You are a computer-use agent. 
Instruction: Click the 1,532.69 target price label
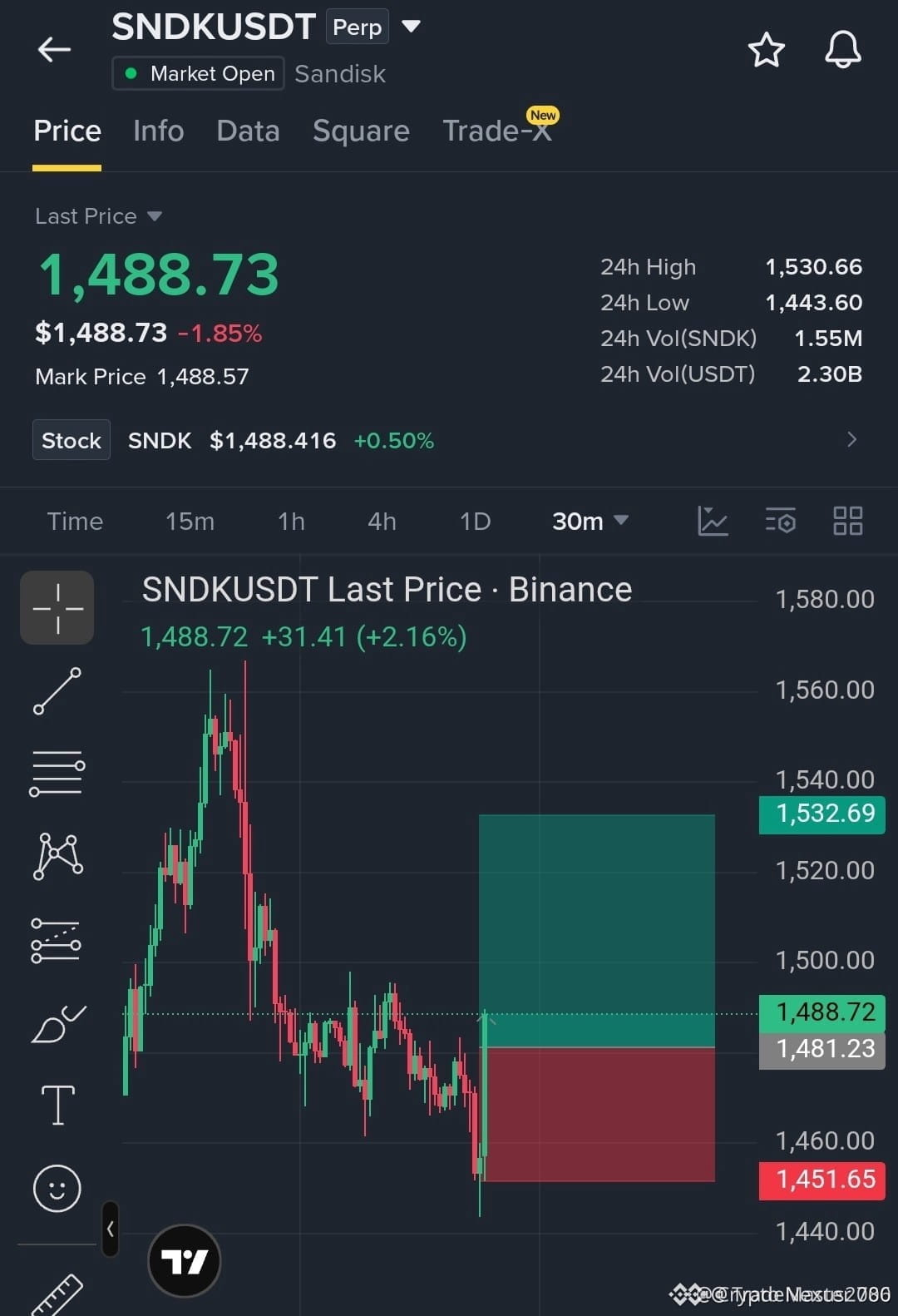click(x=822, y=814)
